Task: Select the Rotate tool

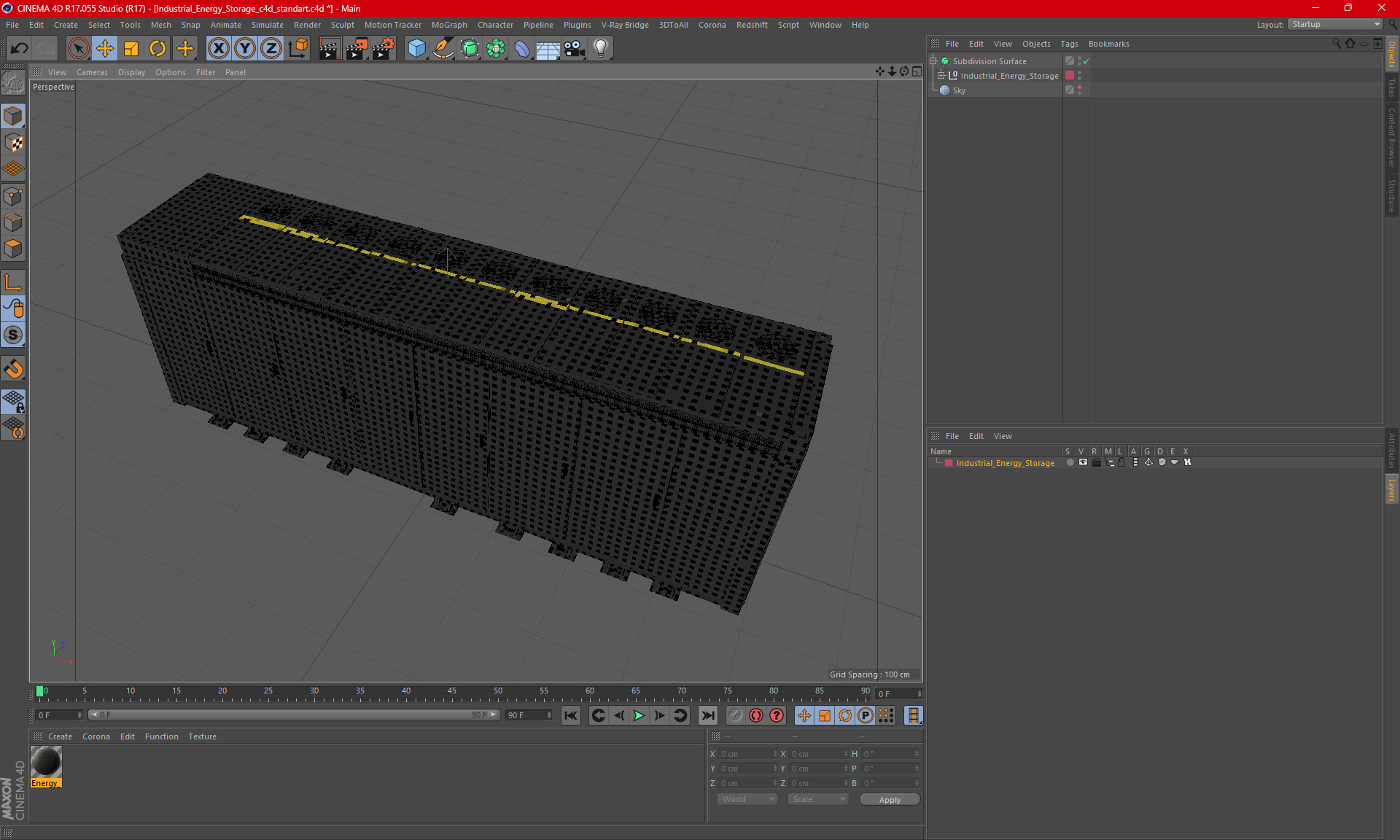Action: point(157,49)
